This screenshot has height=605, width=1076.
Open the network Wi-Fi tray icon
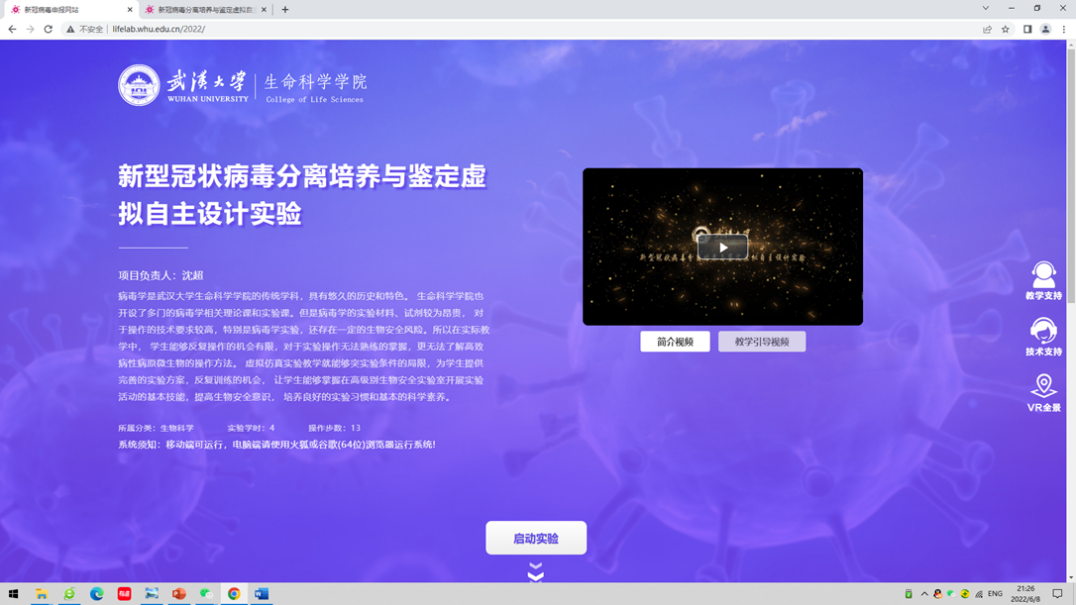pyautogui.click(x=979, y=593)
